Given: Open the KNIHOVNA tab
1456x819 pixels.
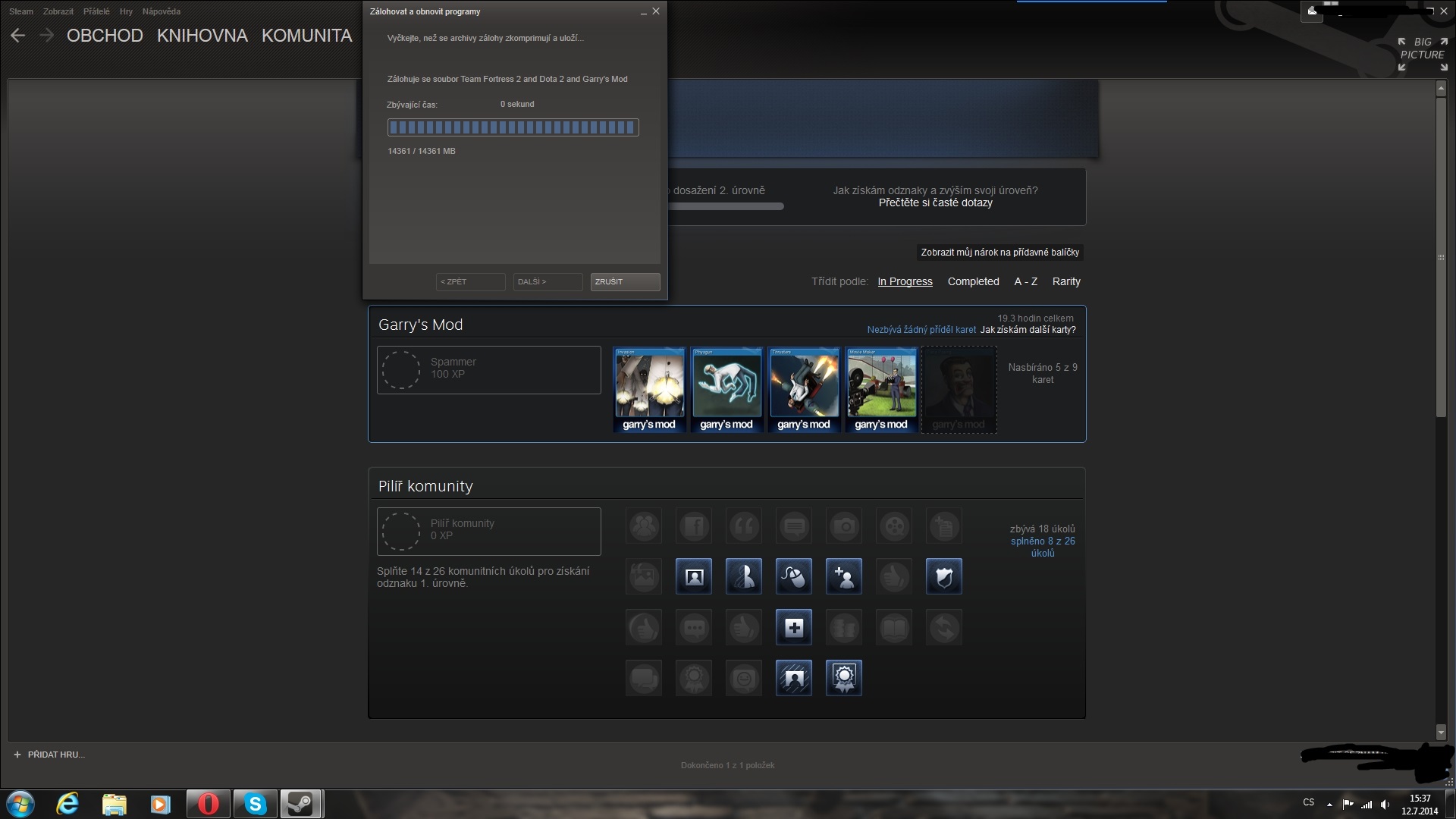Looking at the screenshot, I should (x=202, y=36).
